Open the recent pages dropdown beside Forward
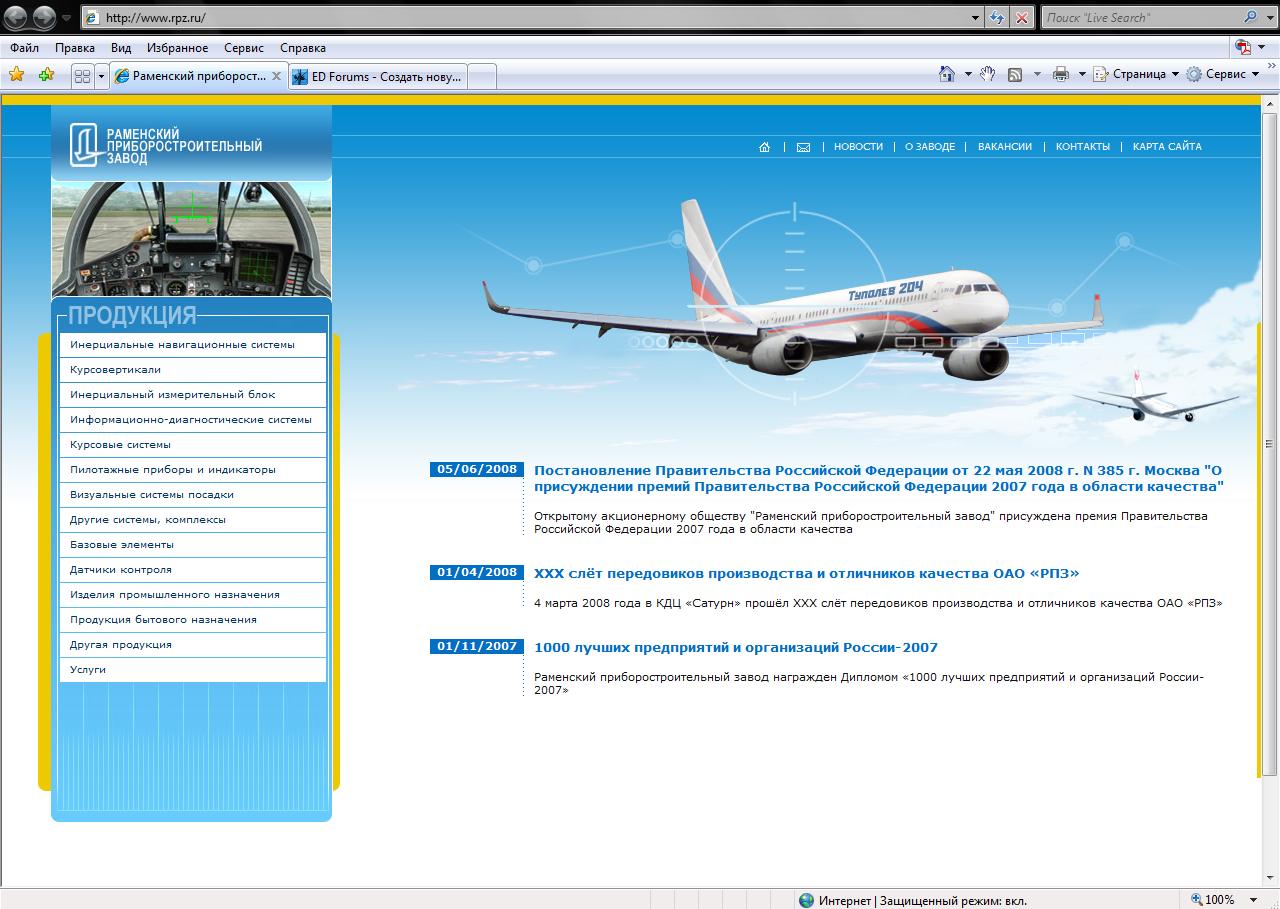The height and width of the screenshot is (909, 1280). click(x=67, y=18)
